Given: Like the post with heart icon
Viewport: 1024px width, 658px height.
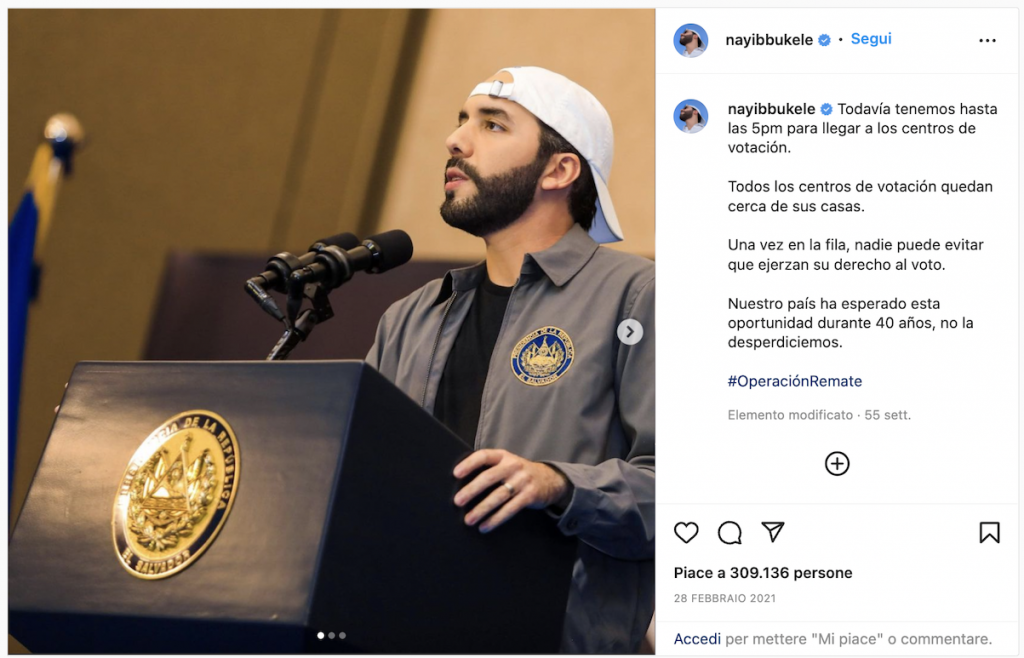Looking at the screenshot, I should 686,533.
